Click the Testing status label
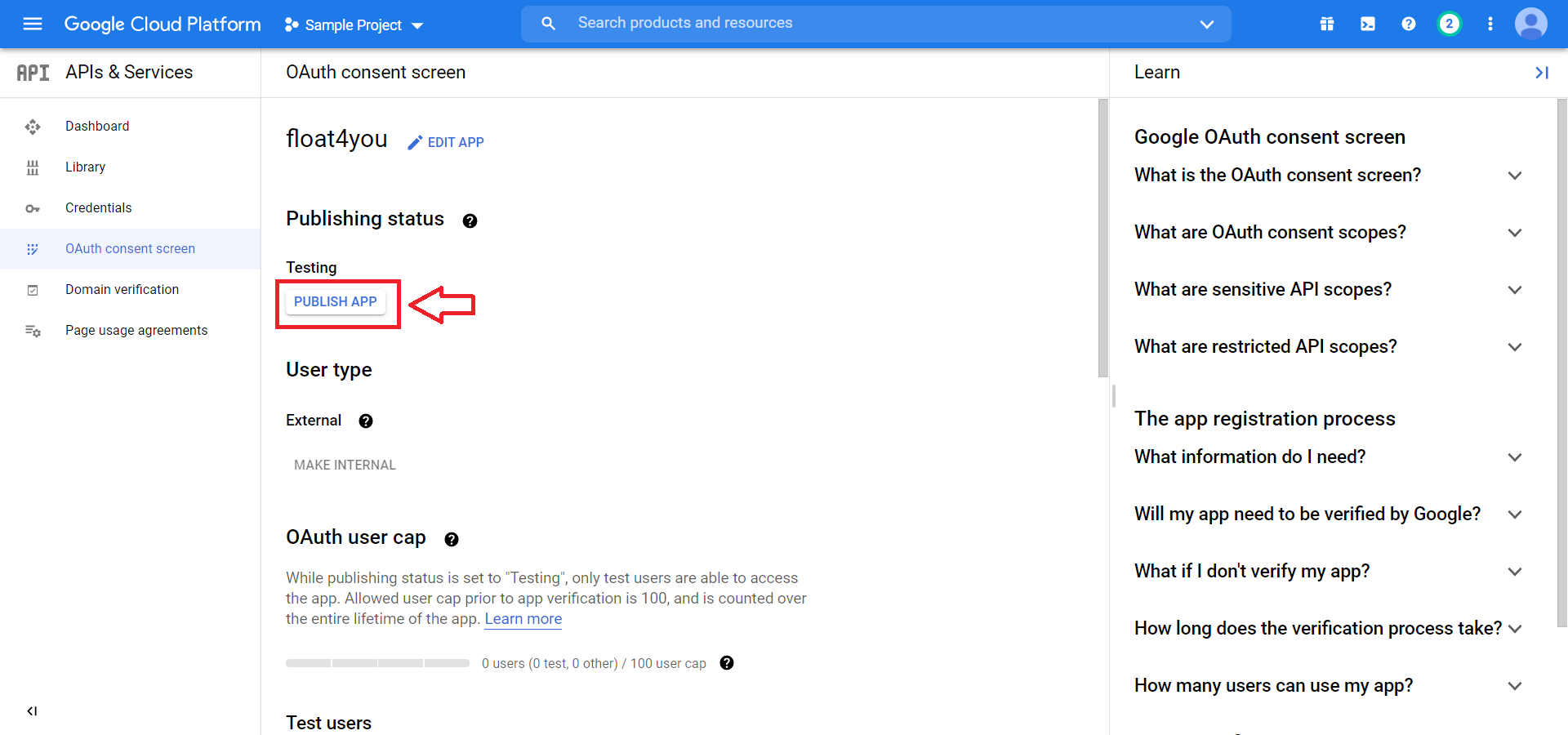1568x735 pixels. coord(311,267)
